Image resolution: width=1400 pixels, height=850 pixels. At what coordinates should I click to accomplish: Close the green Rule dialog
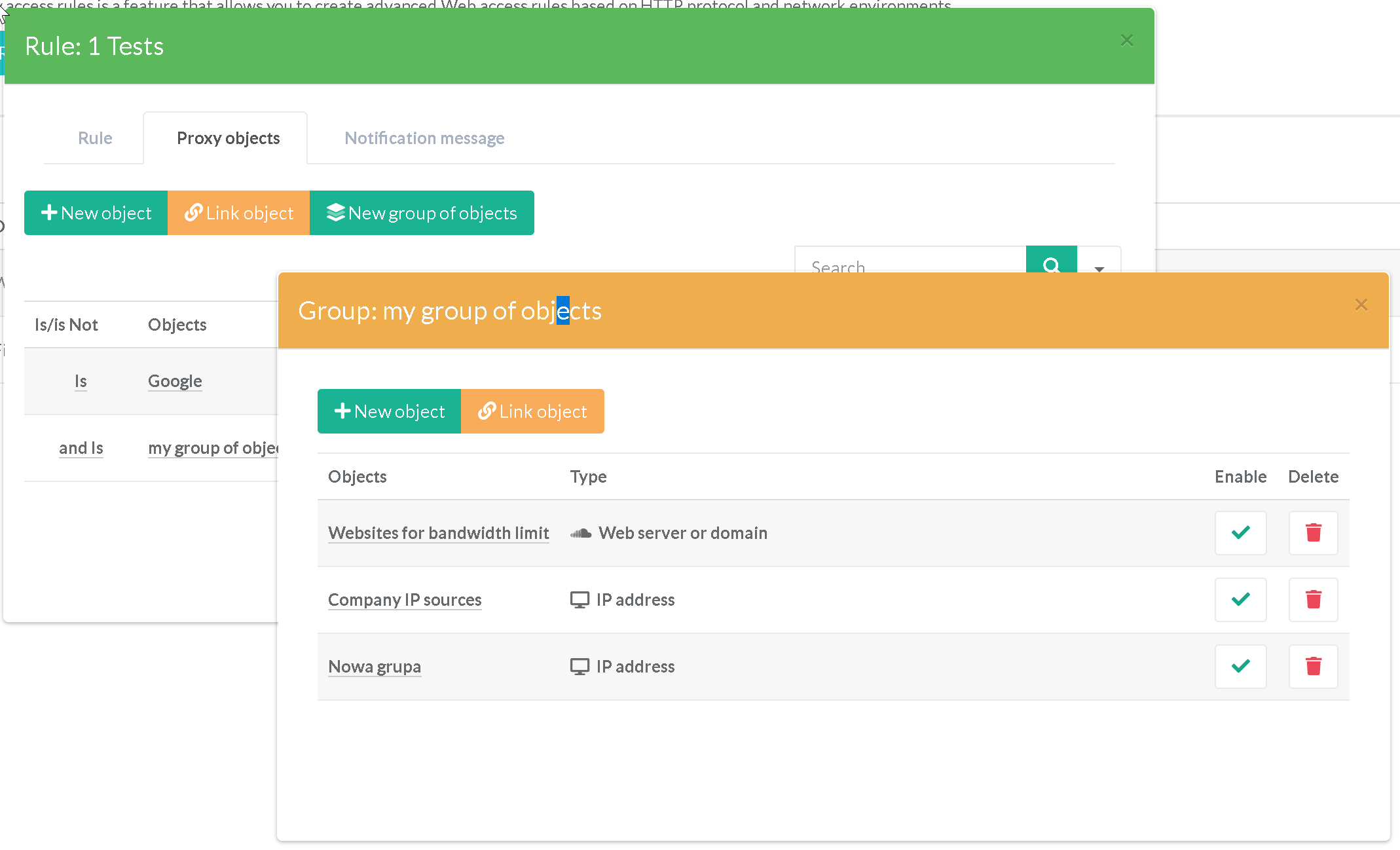(1126, 41)
